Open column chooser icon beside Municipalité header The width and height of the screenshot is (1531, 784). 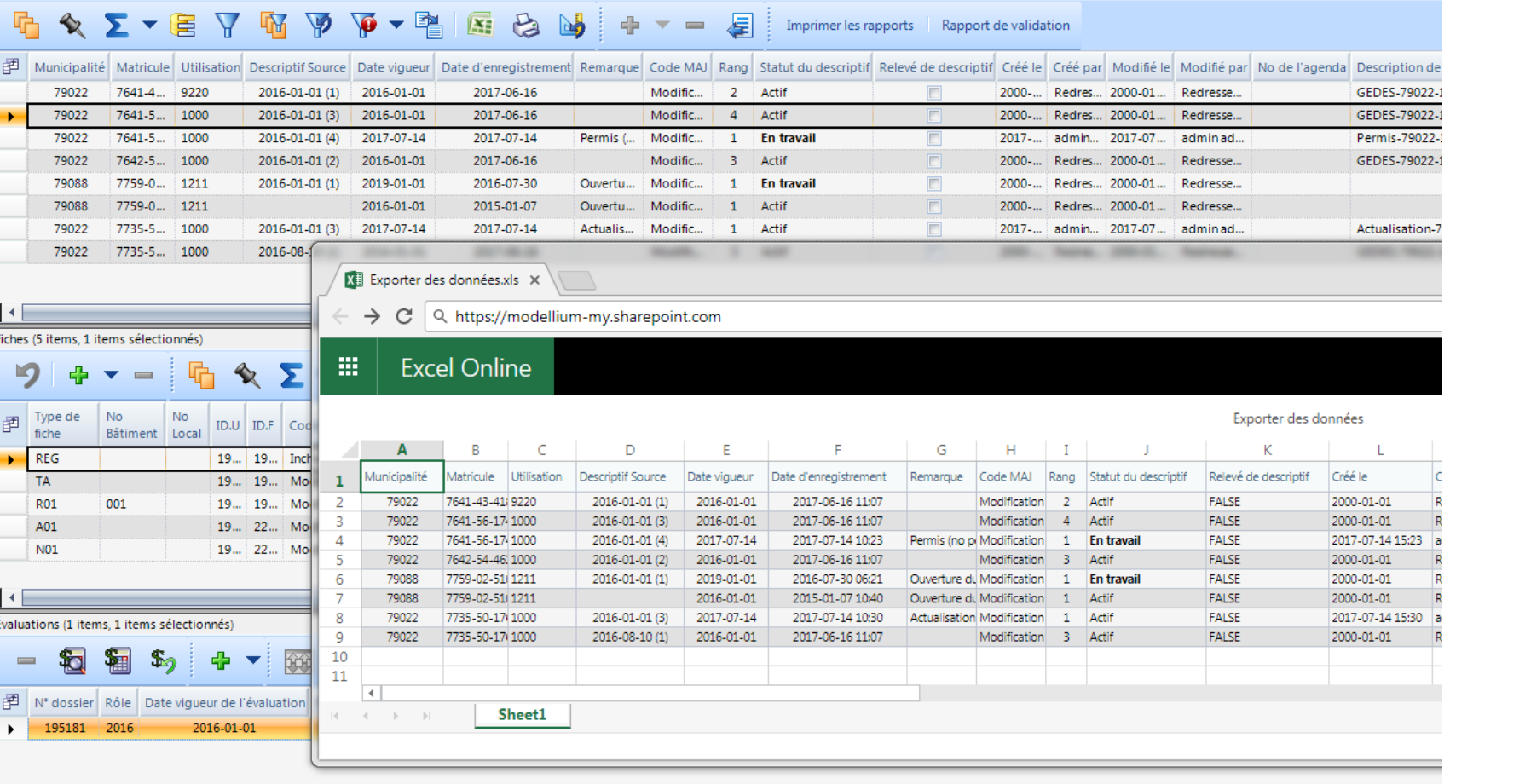[x=11, y=66]
